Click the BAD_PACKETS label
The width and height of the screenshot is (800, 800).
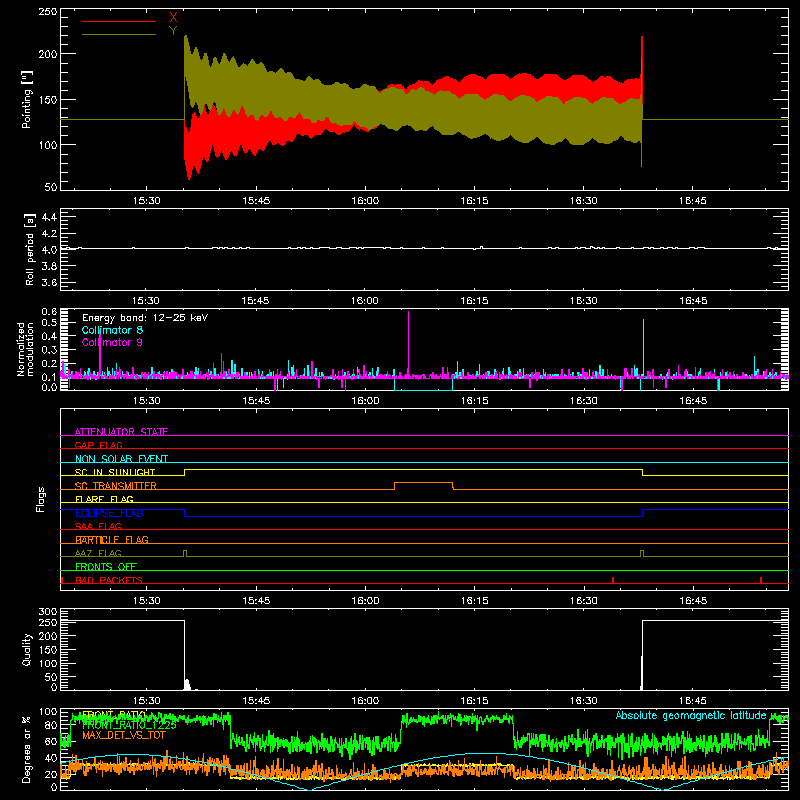point(109,580)
